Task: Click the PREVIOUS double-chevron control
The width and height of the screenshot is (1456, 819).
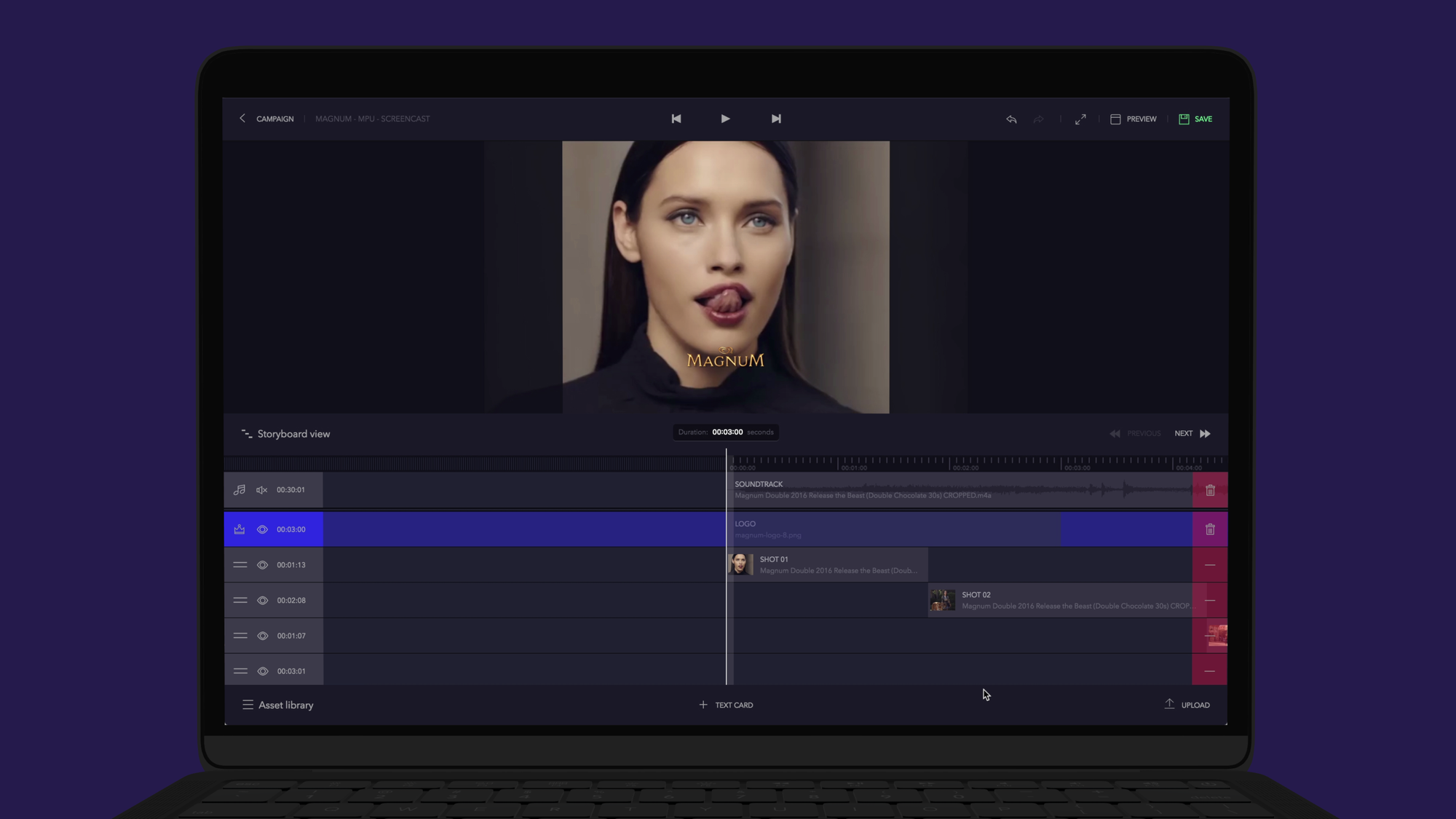Action: (x=1115, y=433)
